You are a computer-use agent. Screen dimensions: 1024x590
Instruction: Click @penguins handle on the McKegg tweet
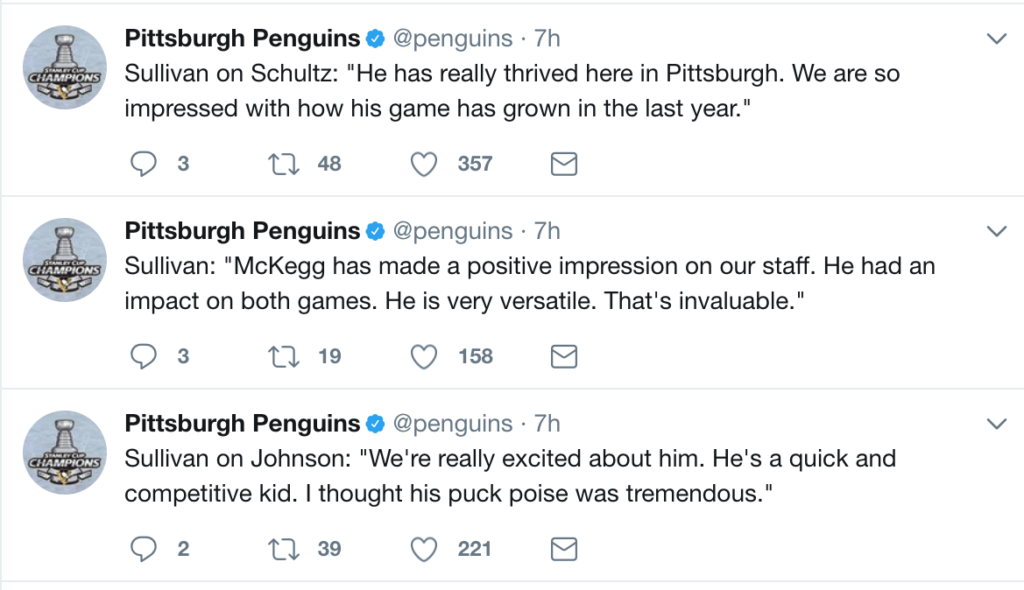coord(452,231)
